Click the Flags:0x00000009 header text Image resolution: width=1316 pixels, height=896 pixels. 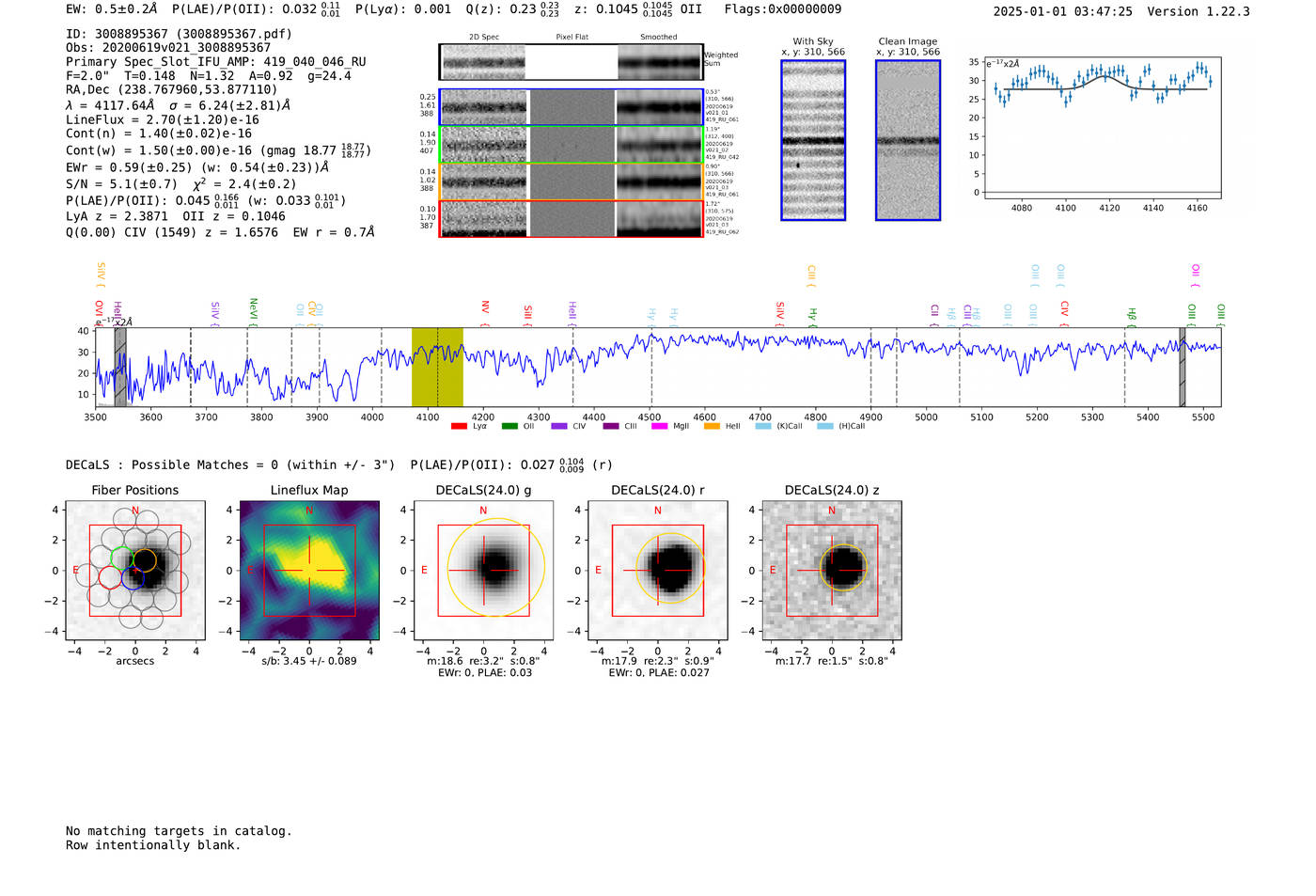(x=783, y=9)
